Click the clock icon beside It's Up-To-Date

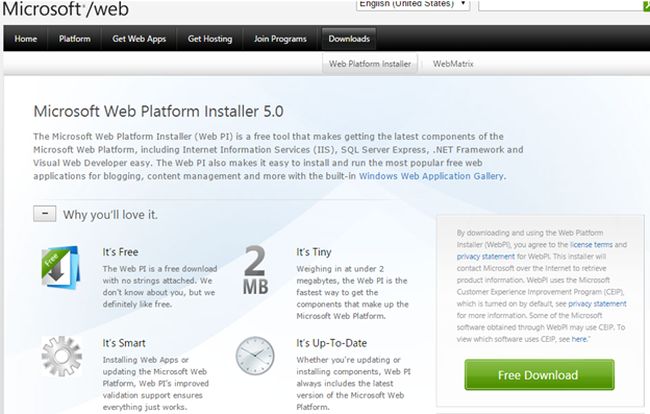click(255, 356)
